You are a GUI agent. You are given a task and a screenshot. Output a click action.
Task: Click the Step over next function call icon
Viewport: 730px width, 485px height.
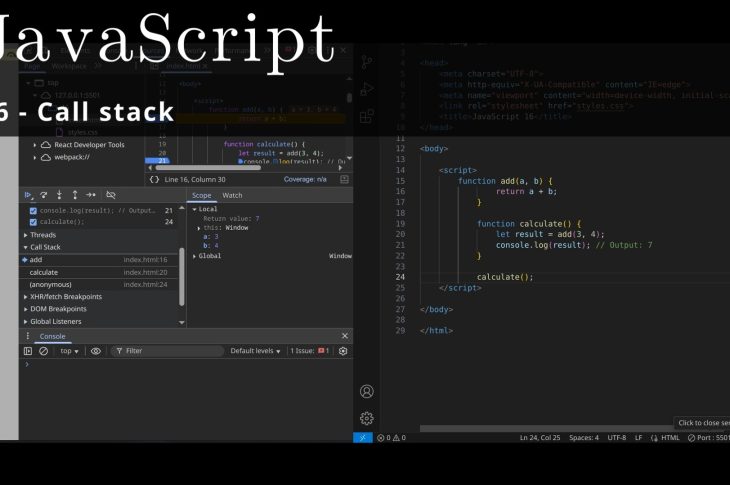coord(44,195)
